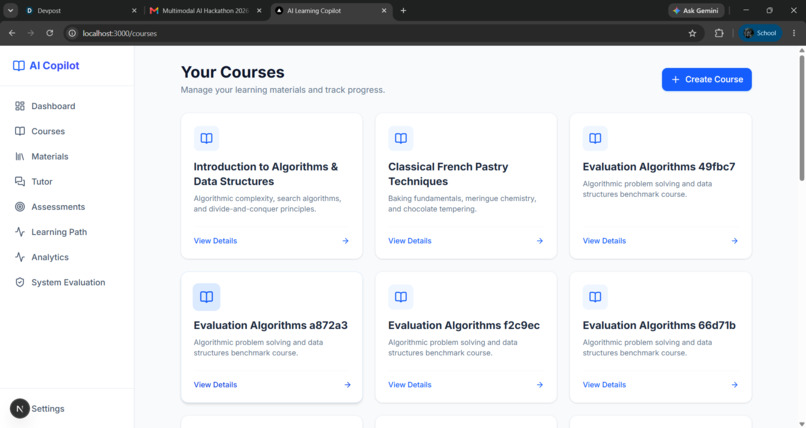The width and height of the screenshot is (806, 428).
Task: Go back using the browser back arrow
Action: [12, 33]
